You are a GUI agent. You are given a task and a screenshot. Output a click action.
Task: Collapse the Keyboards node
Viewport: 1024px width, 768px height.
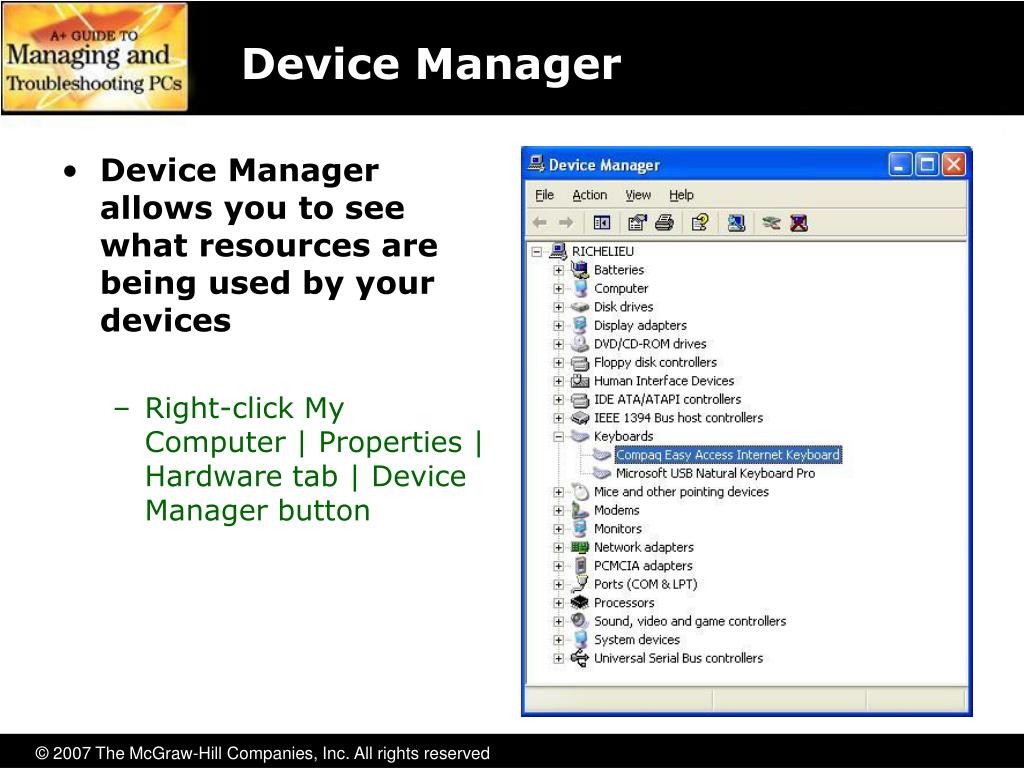(558, 436)
